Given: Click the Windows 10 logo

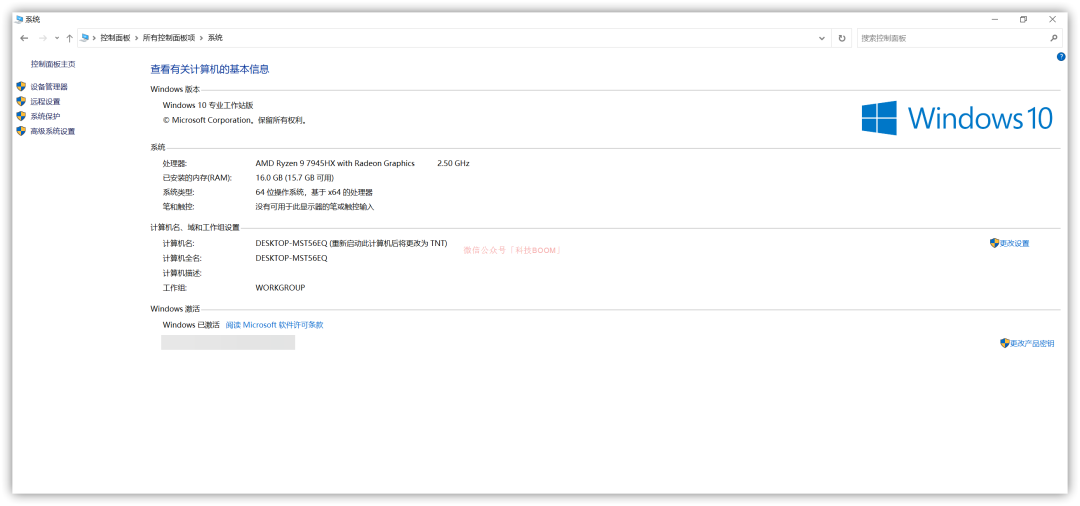Looking at the screenshot, I should click(957, 118).
